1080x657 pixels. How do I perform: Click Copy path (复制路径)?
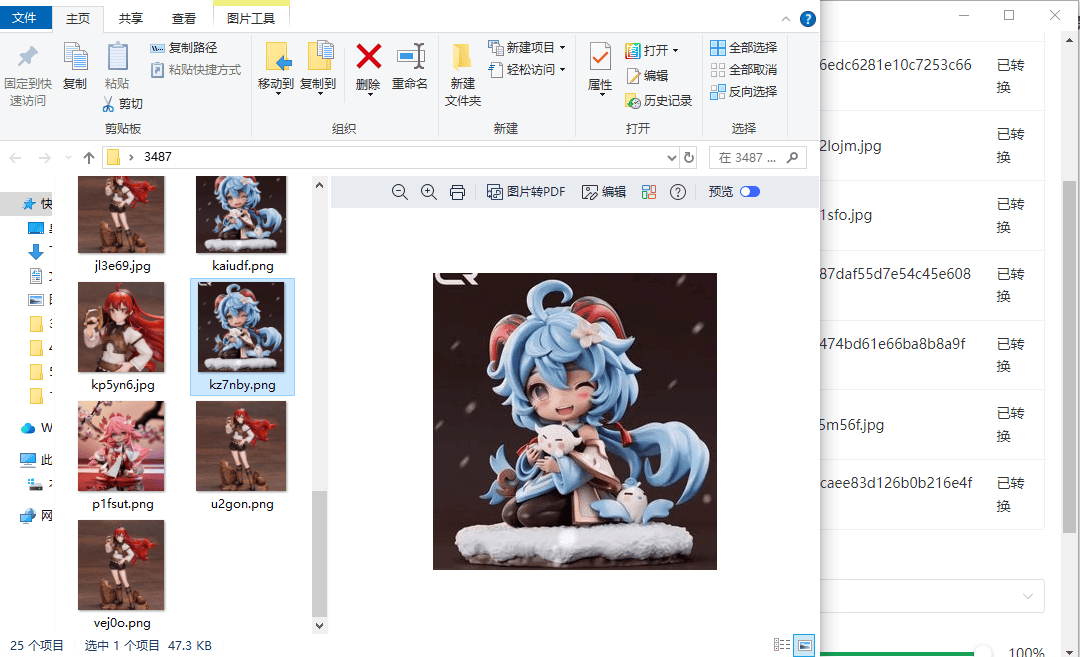click(x=184, y=48)
